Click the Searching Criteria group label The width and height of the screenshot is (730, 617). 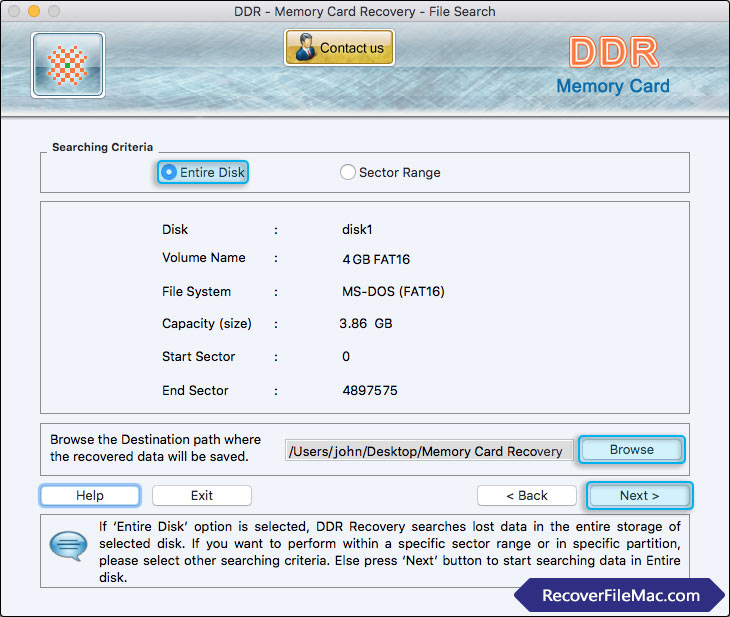tap(102, 147)
